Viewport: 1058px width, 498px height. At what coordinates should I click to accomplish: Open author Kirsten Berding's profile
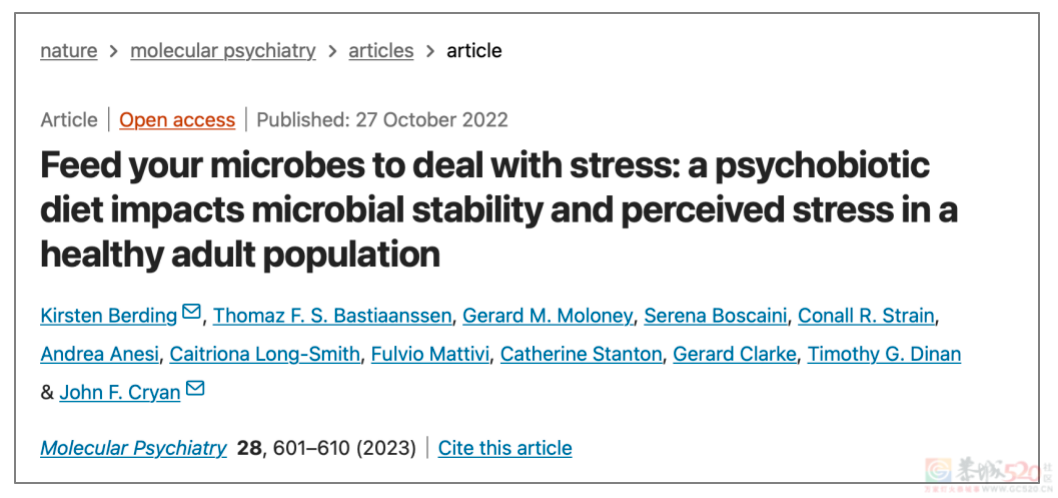109,315
